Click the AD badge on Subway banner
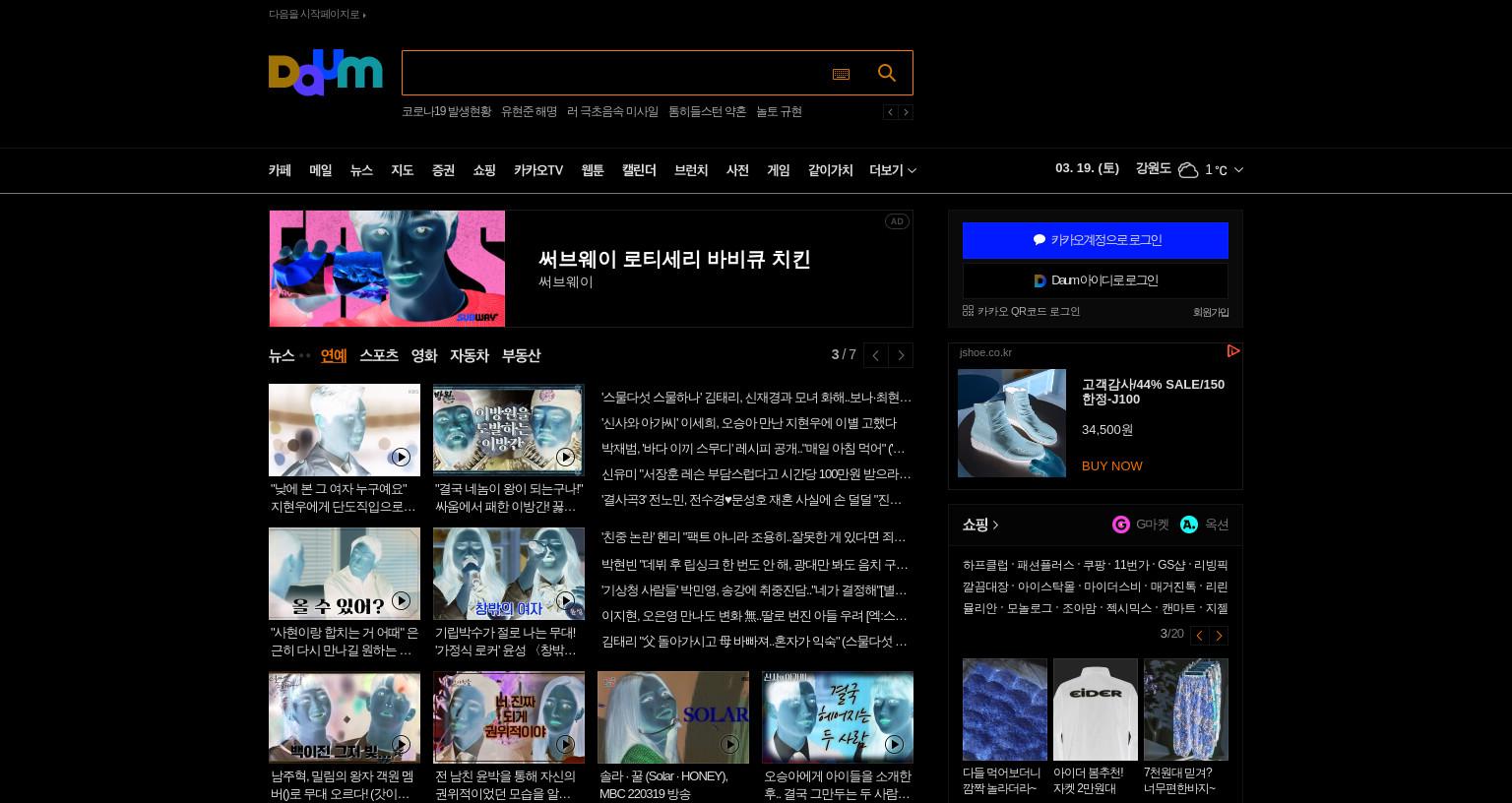1512x803 pixels. tap(897, 221)
